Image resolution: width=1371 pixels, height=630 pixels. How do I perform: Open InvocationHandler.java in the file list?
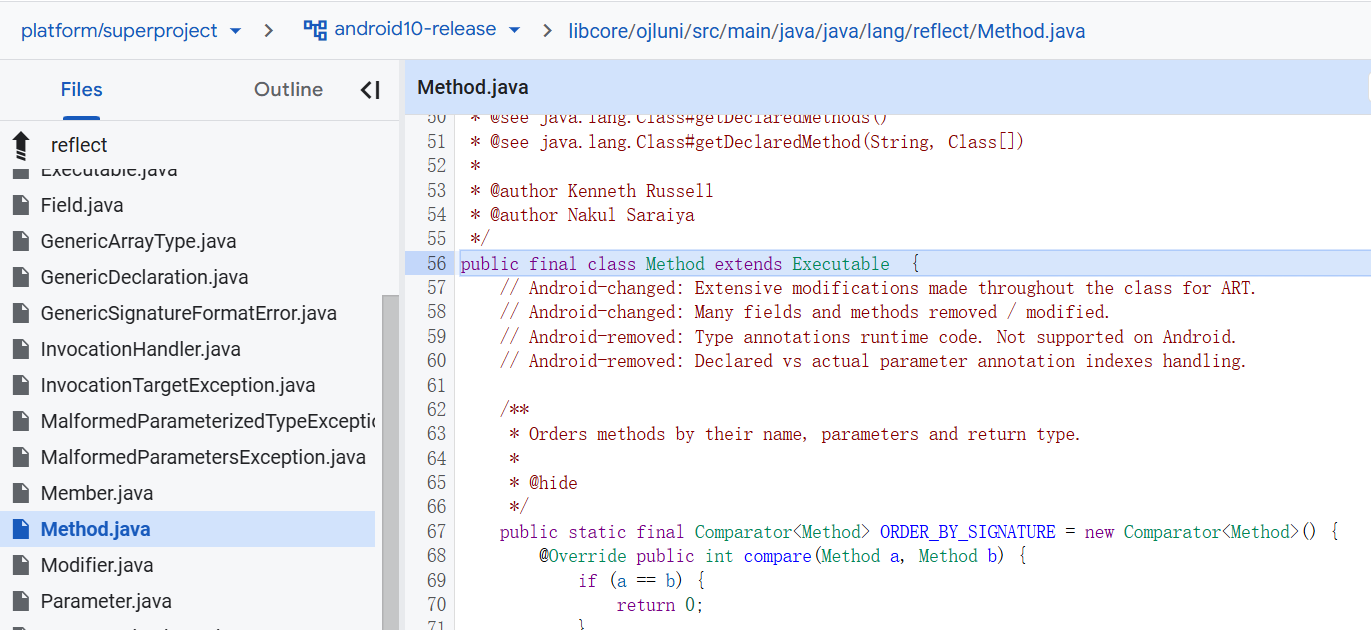click(141, 349)
